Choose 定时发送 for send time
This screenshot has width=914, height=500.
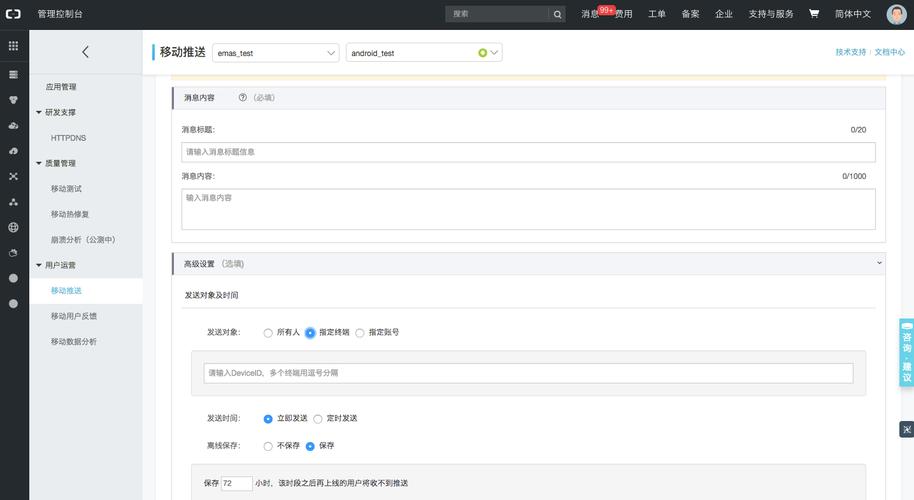318,419
